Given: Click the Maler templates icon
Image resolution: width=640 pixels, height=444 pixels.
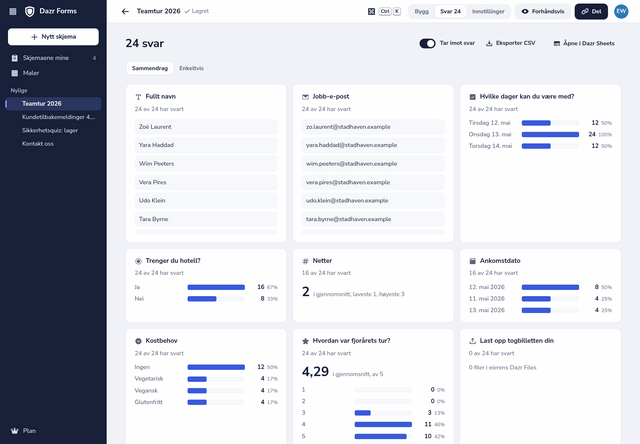Looking at the screenshot, I should click(15, 73).
